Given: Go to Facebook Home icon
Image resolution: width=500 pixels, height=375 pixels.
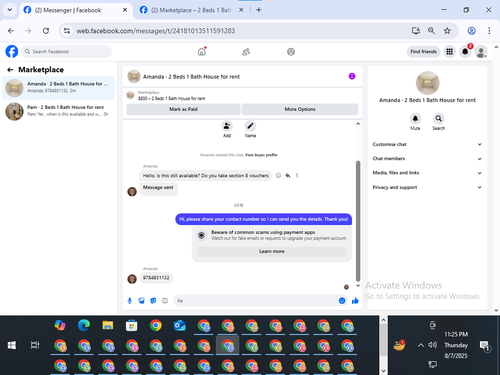Looking at the screenshot, I should 202,52.
